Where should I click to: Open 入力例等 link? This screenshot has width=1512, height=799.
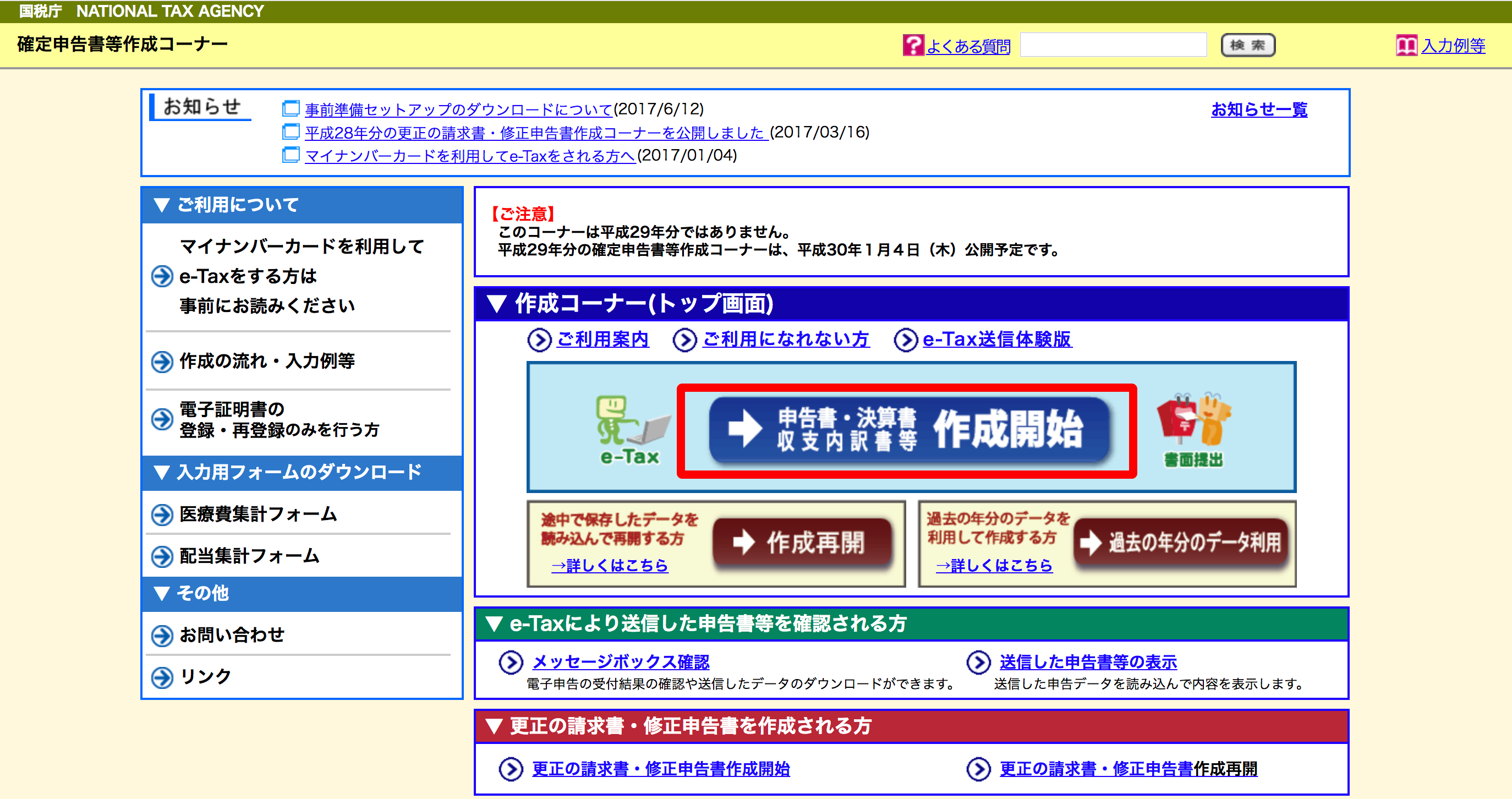[x=1453, y=45]
